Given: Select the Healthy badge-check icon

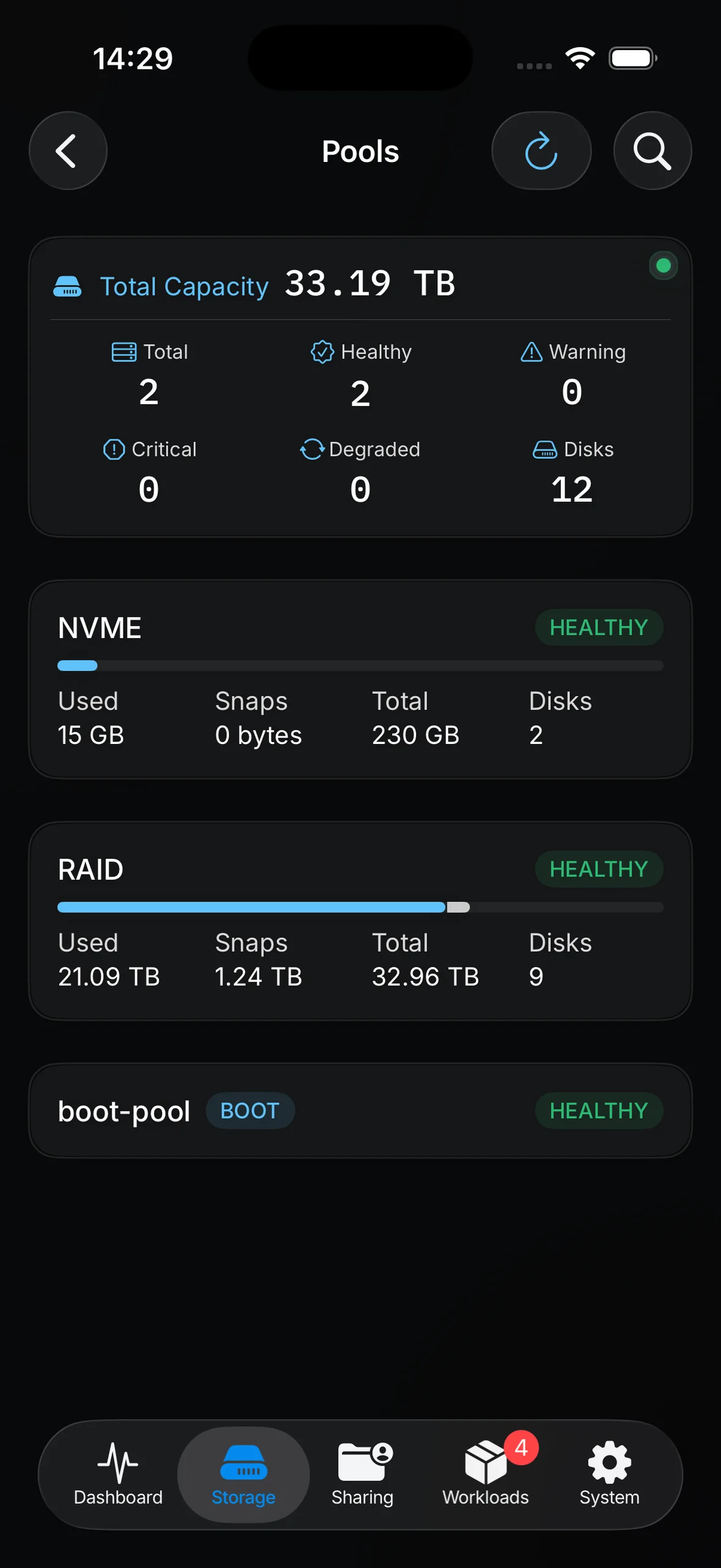Looking at the screenshot, I should tap(322, 352).
